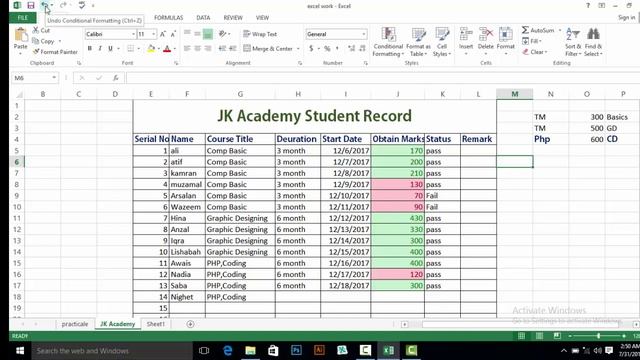Viewport: 640px width, 360px height.
Task: Switch to the VIEW tab
Action: [x=262, y=18]
